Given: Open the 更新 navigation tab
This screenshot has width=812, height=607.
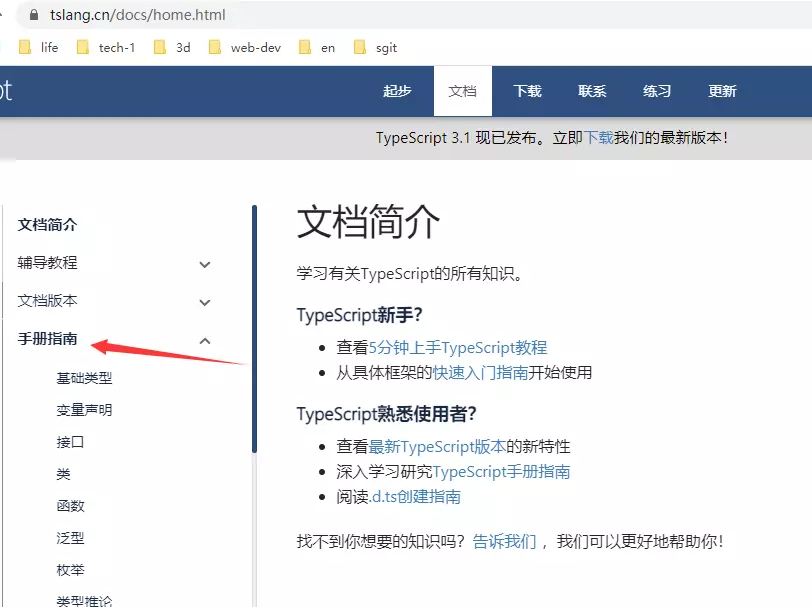Looking at the screenshot, I should click(722, 91).
